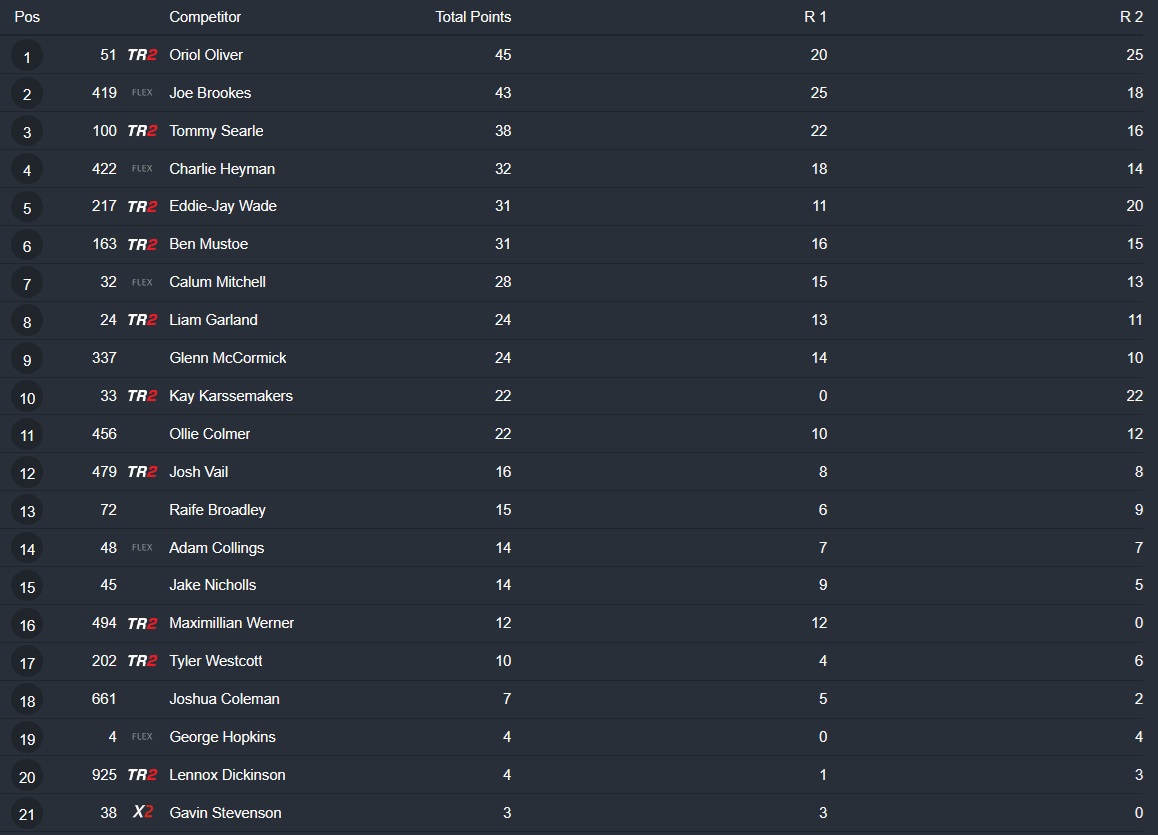Open competitor Eddie-Jay Wade
Screen dimensions: 1158x835
tap(223, 206)
